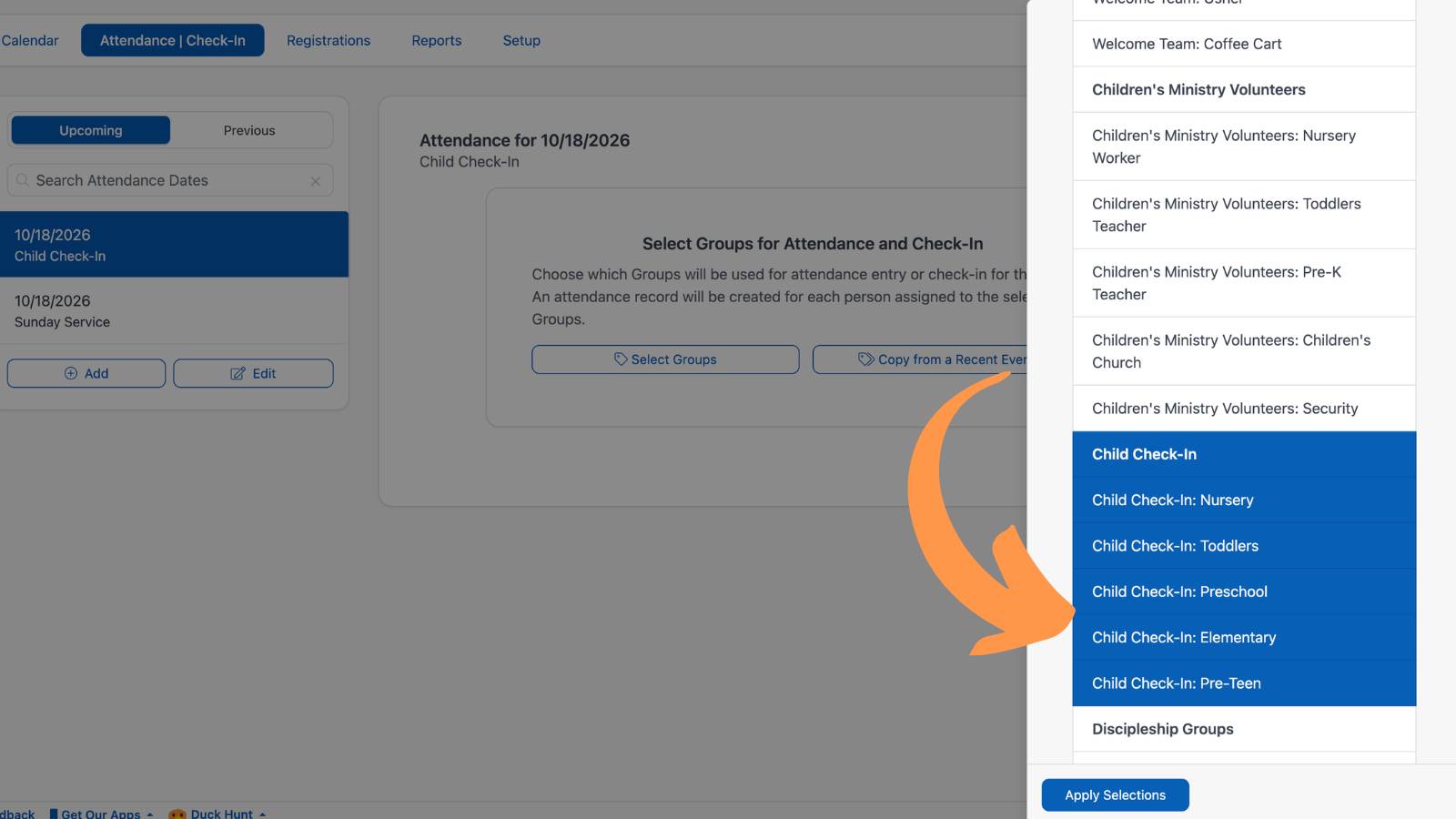Toggle Child Check-In: Nursery group

click(x=1244, y=500)
